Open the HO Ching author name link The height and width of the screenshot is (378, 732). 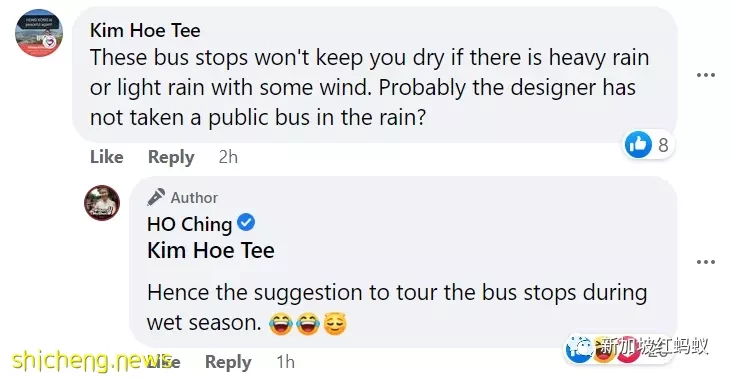click(190, 224)
